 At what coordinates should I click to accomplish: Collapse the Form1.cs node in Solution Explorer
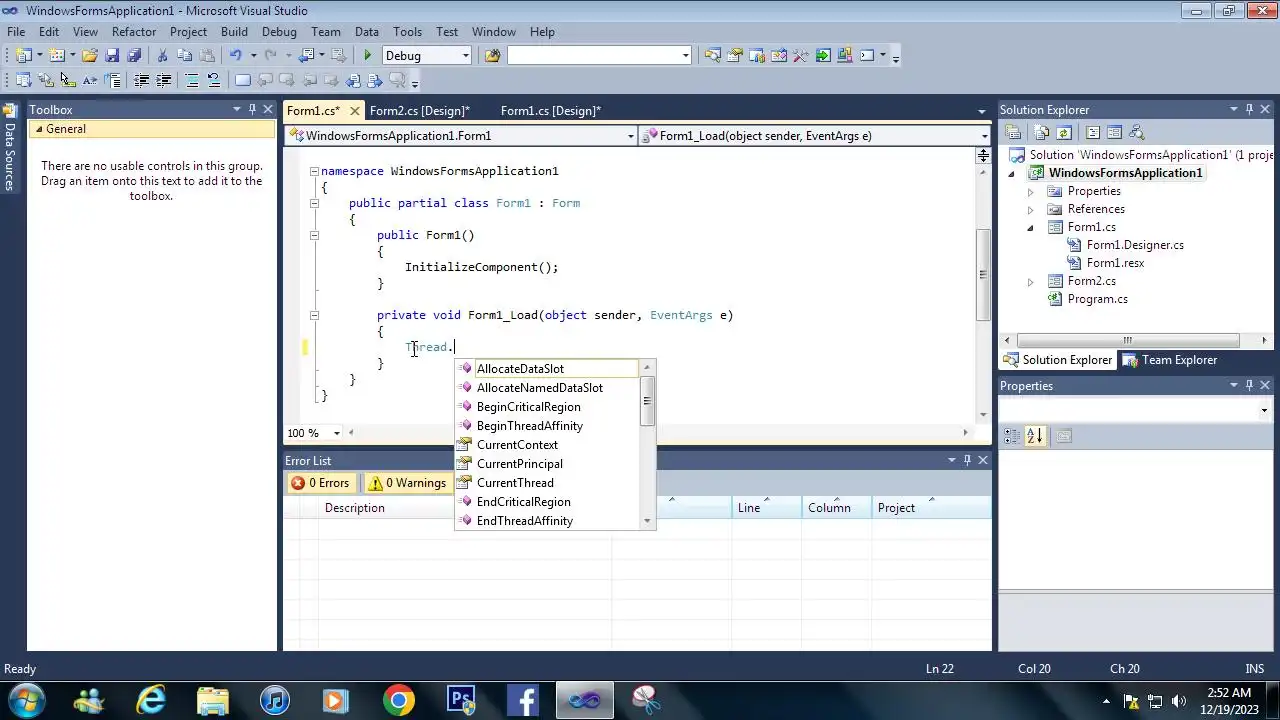pos(1030,228)
